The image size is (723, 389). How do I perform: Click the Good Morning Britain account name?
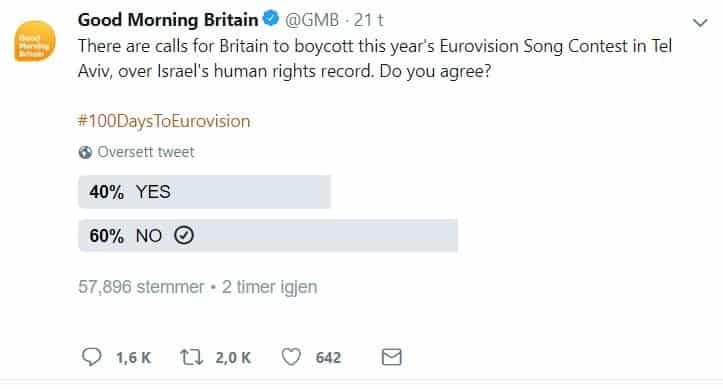point(168,19)
